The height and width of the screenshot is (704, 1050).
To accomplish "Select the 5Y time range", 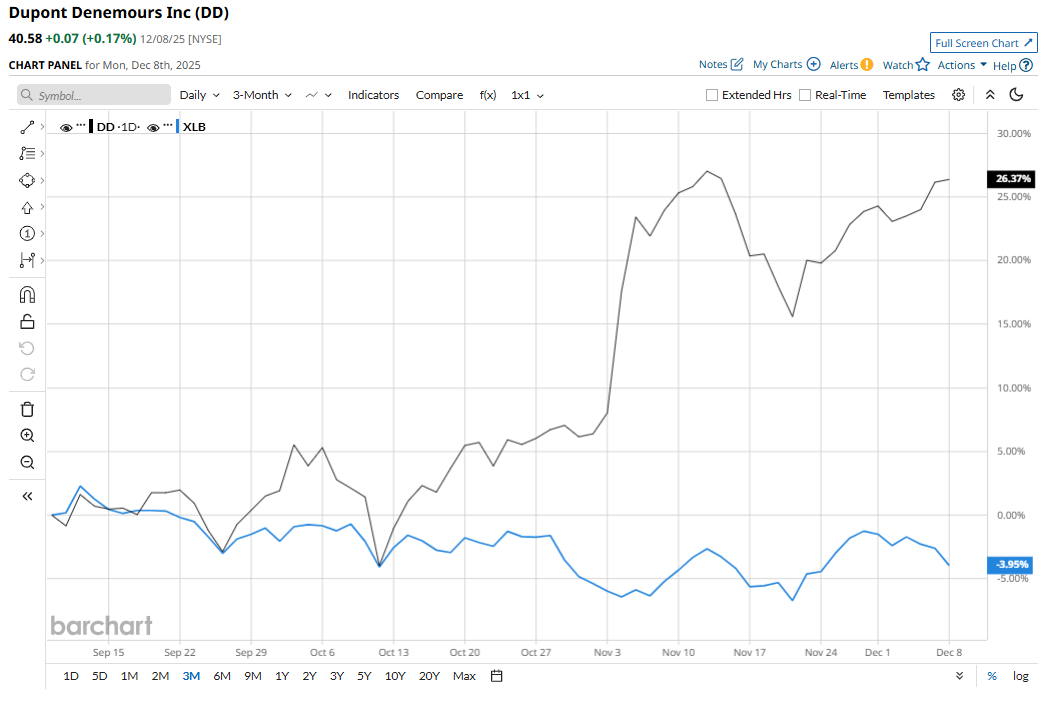I will click(364, 676).
